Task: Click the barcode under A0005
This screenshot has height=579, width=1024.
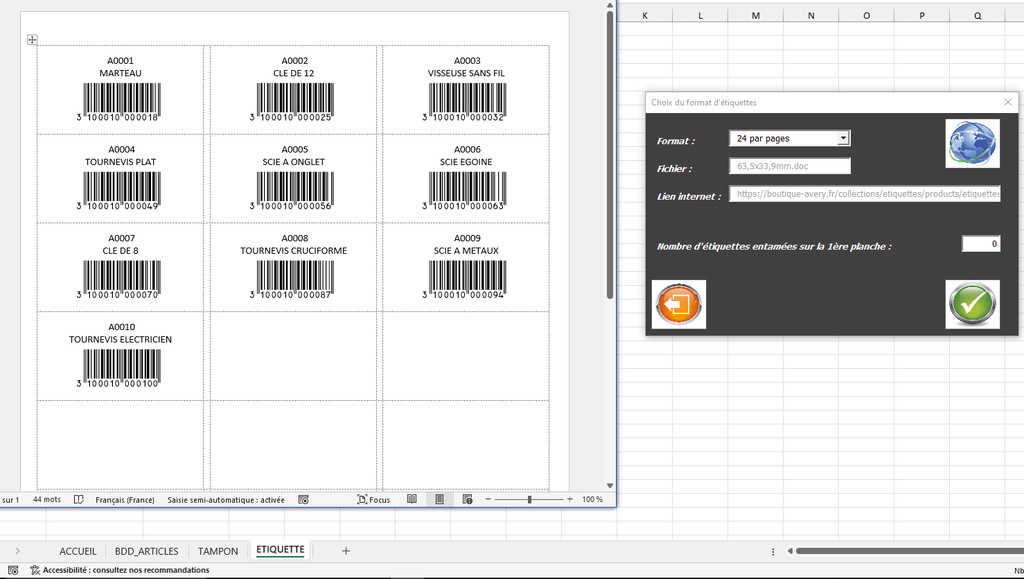Action: click(294, 191)
